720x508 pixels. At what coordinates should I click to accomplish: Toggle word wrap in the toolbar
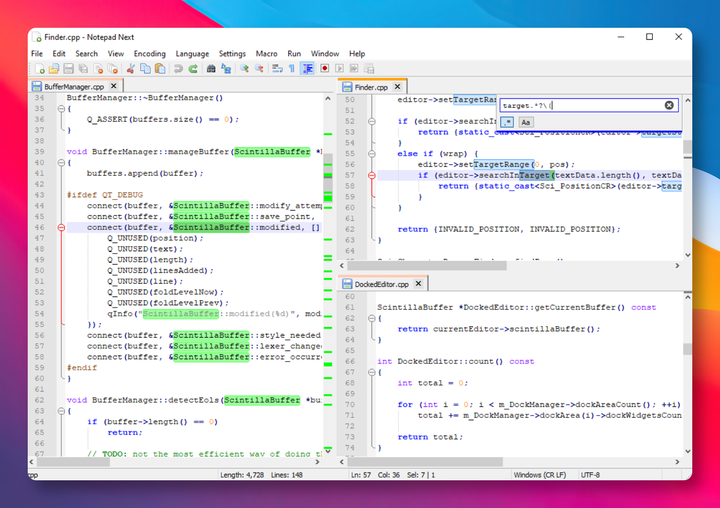point(277,69)
